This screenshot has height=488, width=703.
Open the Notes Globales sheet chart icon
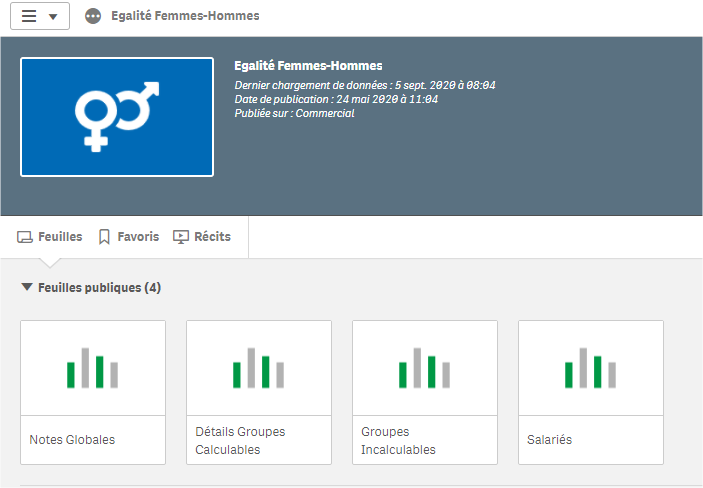pos(93,368)
